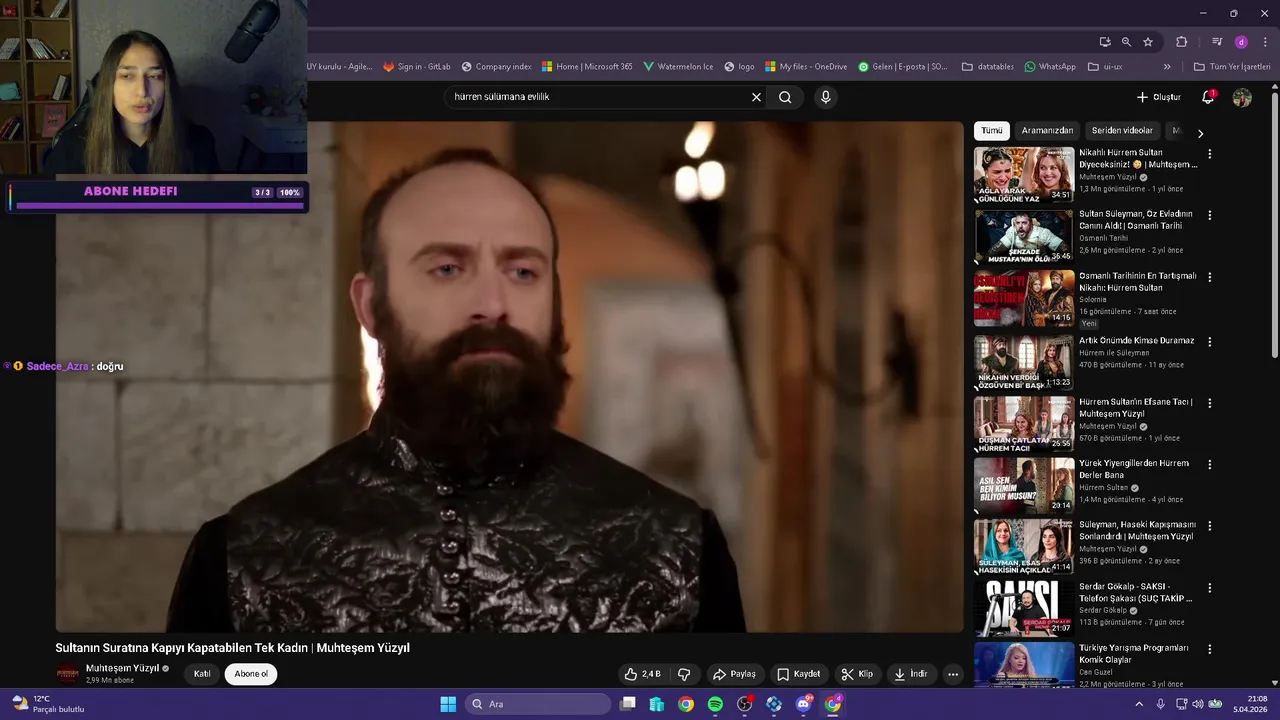Open Tüm Yer İşaretleri folder

pyautogui.click(x=1232, y=67)
